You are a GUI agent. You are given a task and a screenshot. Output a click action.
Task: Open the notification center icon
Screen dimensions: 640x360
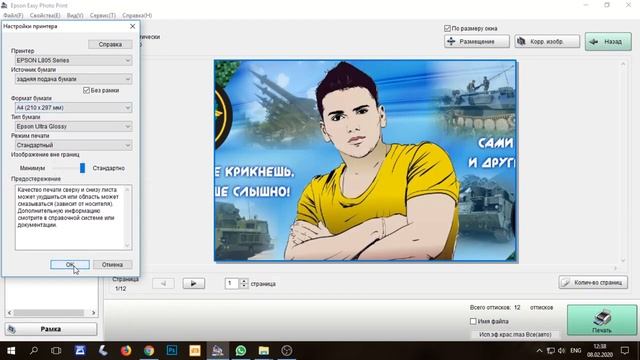(x=624, y=351)
